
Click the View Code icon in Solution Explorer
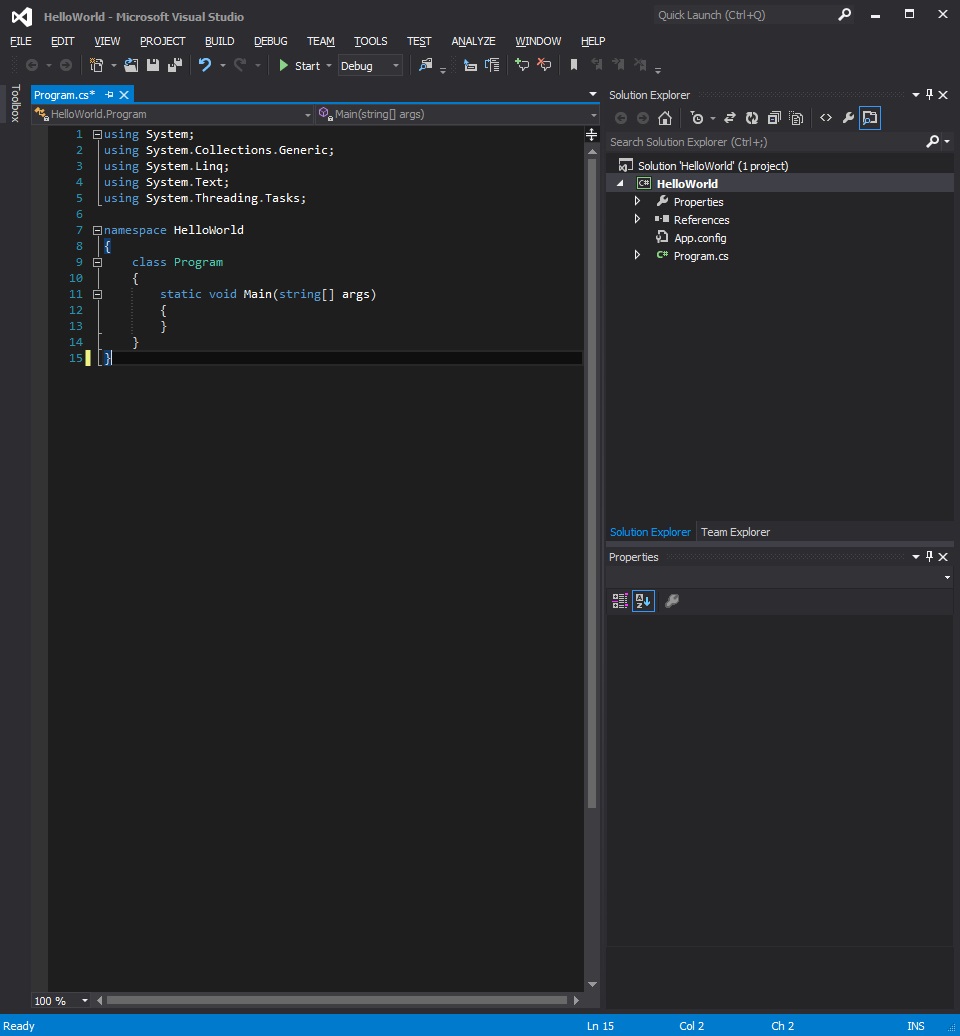826,118
